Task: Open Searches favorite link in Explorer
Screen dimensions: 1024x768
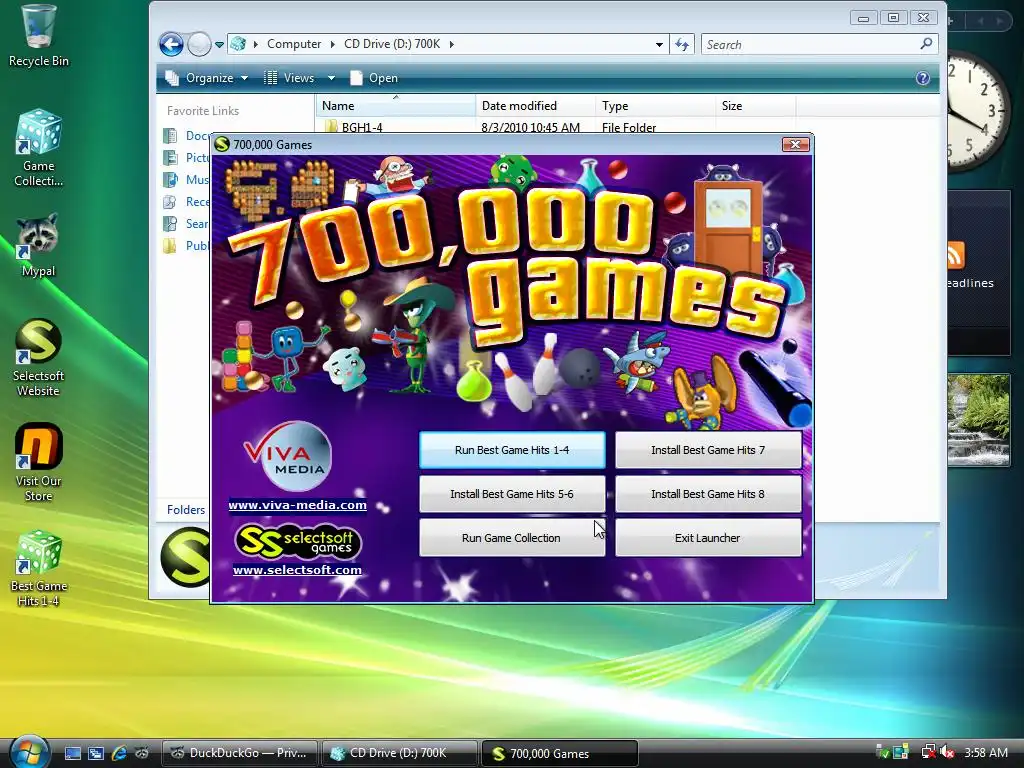Action: [x=187, y=224]
